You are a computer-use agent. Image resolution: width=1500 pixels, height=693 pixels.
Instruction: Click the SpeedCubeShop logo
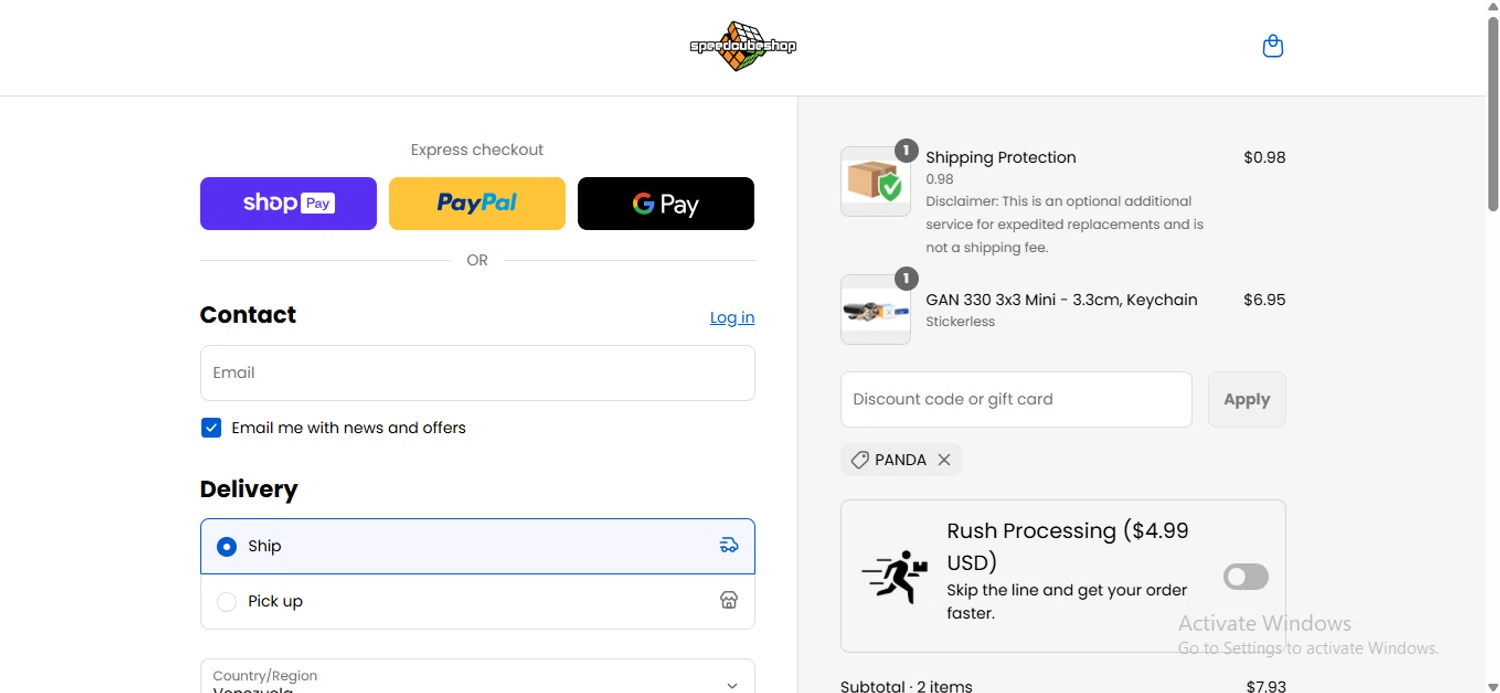click(743, 46)
